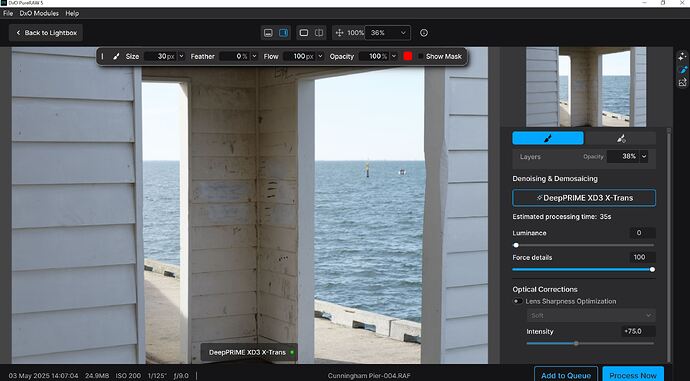Click the brush icon beside Size
Screen dimensions: 690x381
(x=116, y=56)
